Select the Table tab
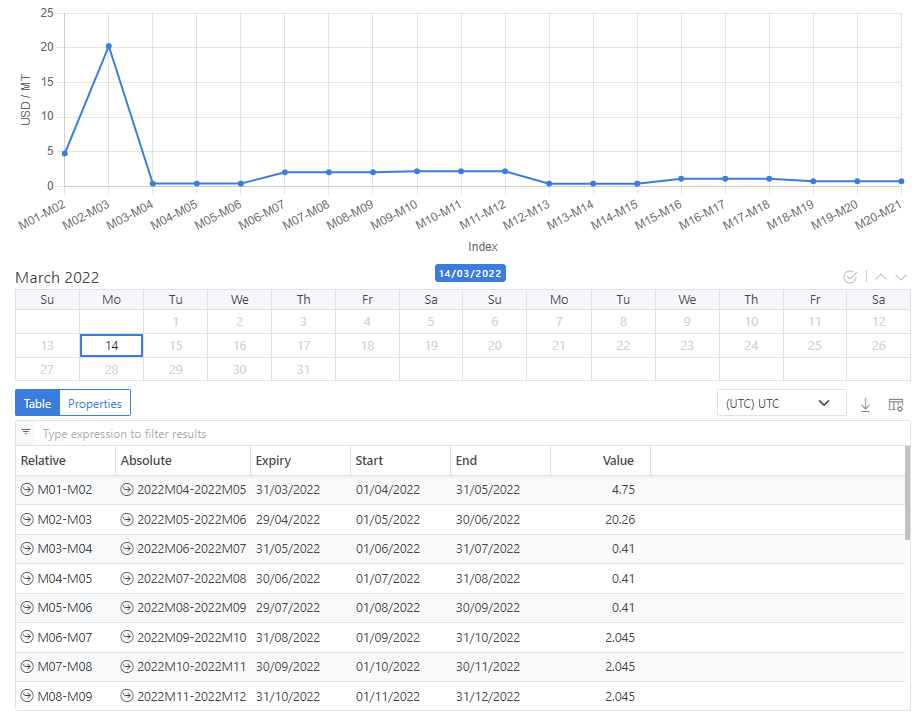922x723 pixels. click(x=38, y=404)
